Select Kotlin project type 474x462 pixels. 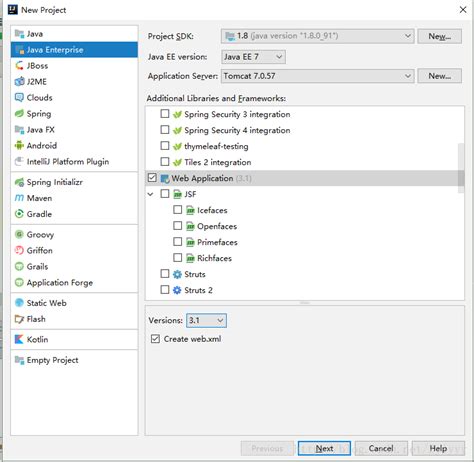[x=74, y=339]
